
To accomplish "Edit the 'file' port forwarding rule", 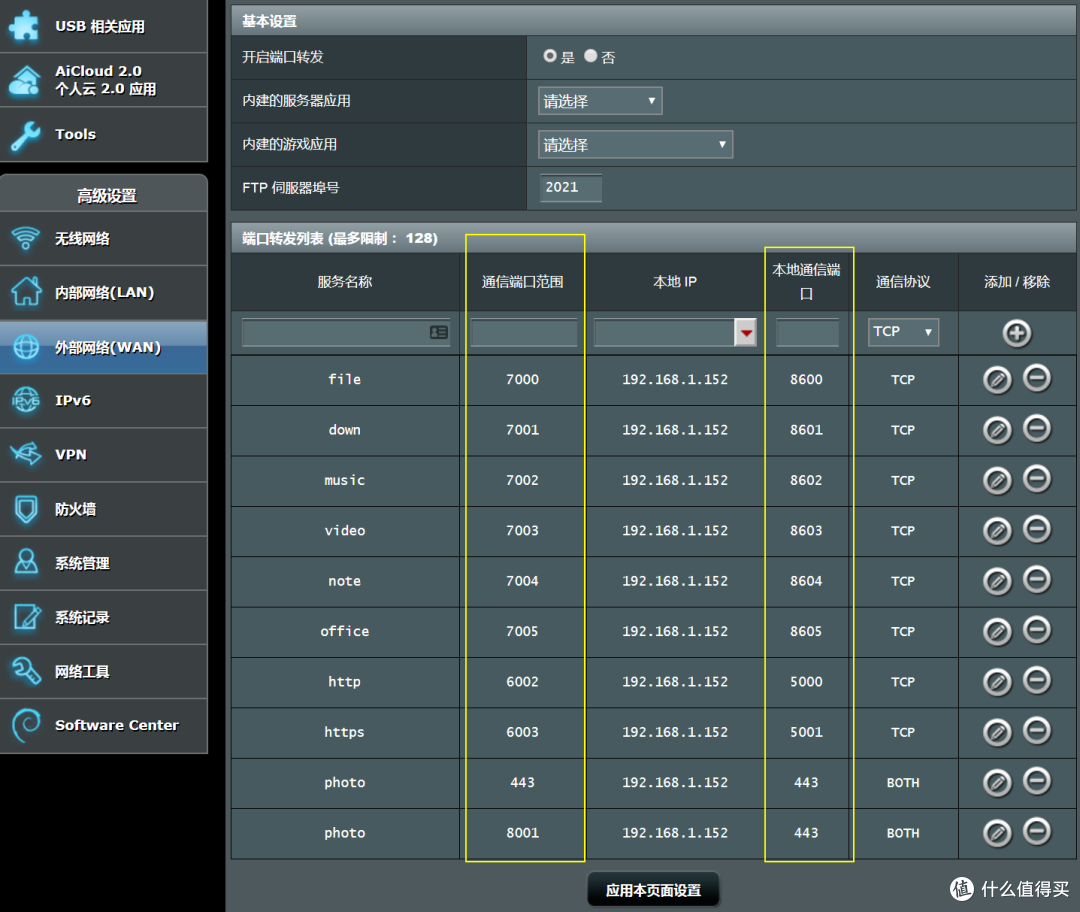I will coord(997,380).
